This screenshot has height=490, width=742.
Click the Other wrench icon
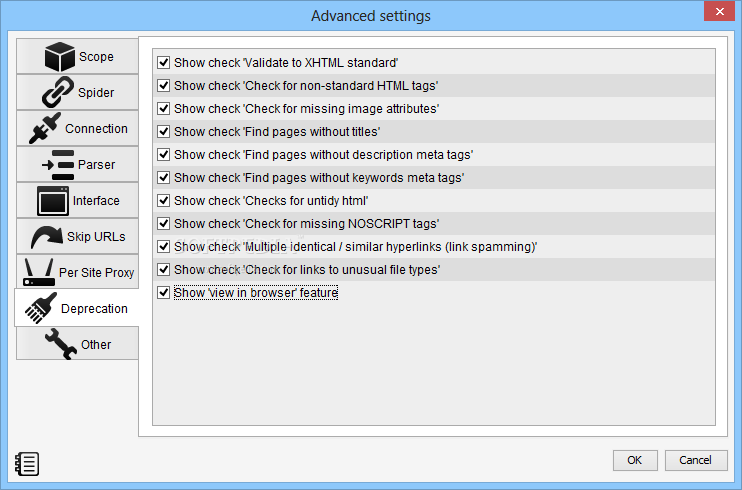point(61,344)
